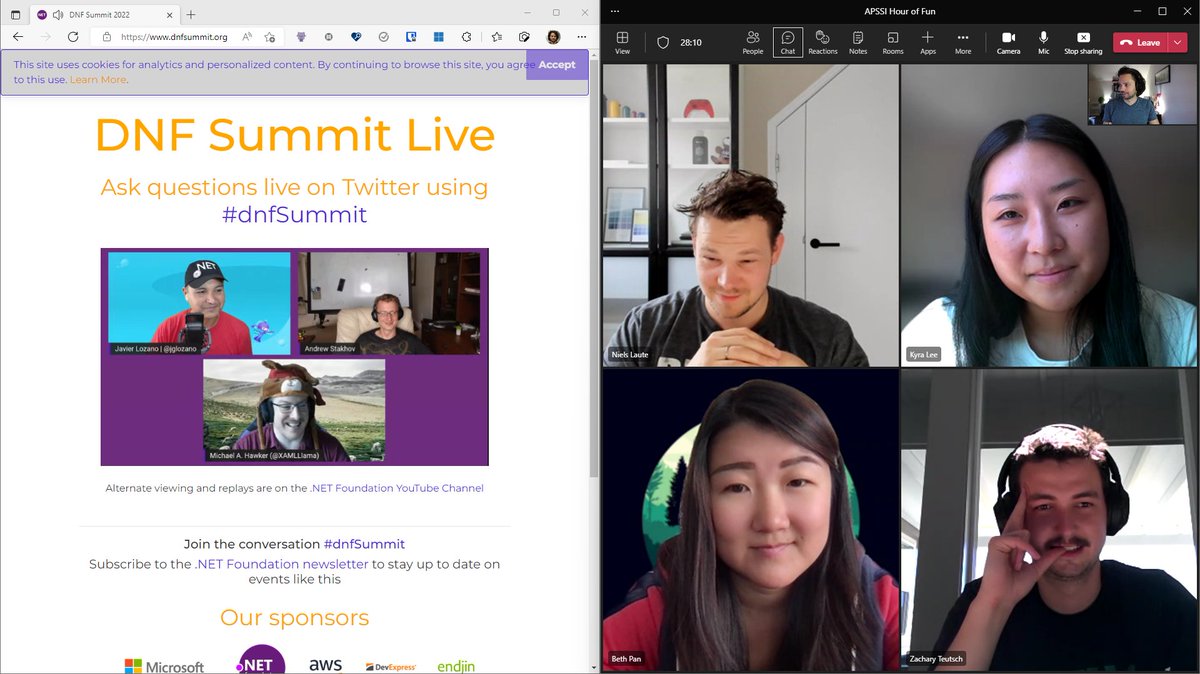Click the meeting shield security icon
Viewport: 1200px width, 674px height.
click(662, 43)
